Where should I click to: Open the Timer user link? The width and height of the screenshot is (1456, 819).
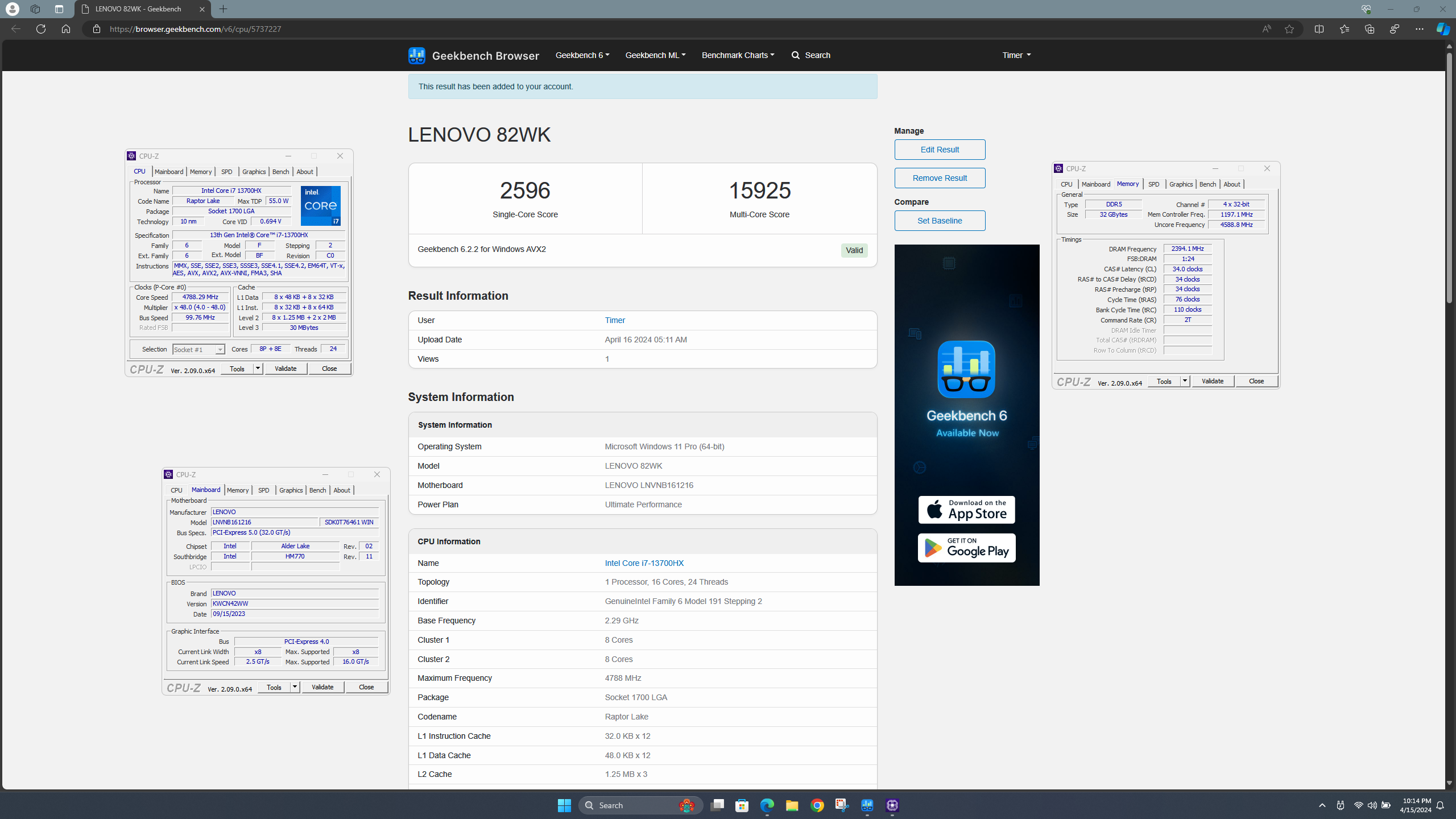click(615, 320)
